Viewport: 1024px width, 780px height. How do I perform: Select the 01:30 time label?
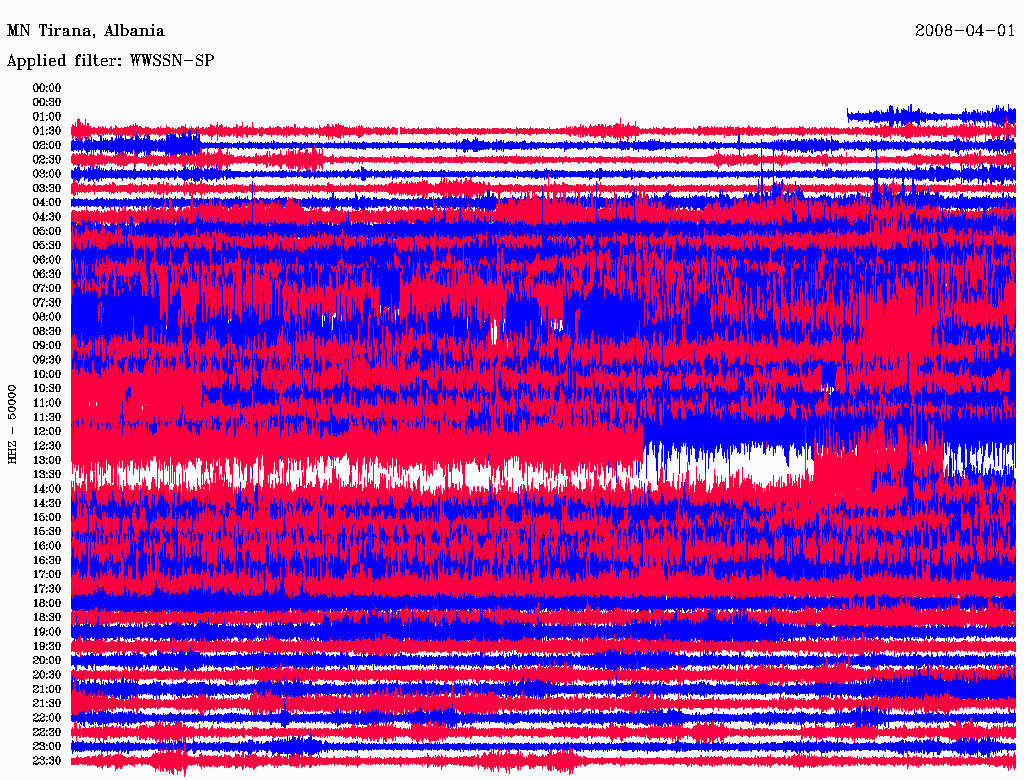tap(46, 131)
